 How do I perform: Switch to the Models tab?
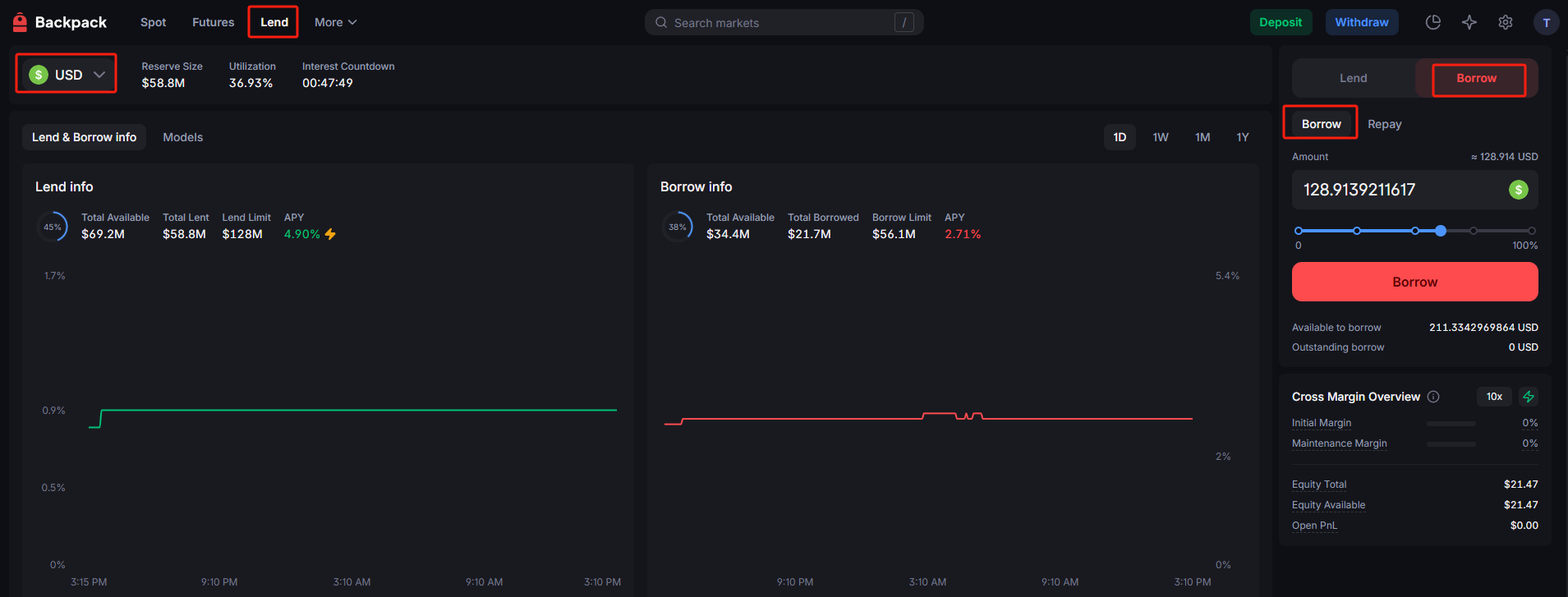click(x=182, y=137)
